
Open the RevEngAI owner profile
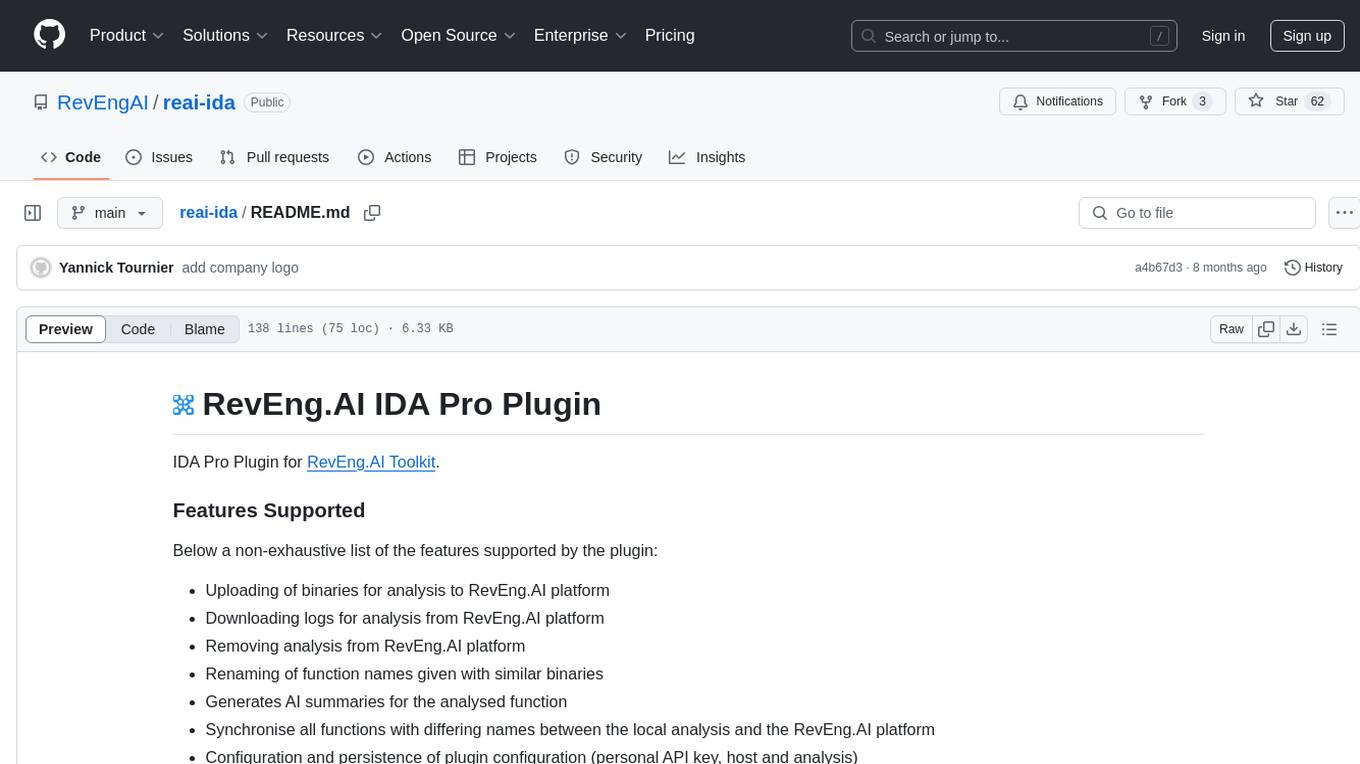click(103, 102)
